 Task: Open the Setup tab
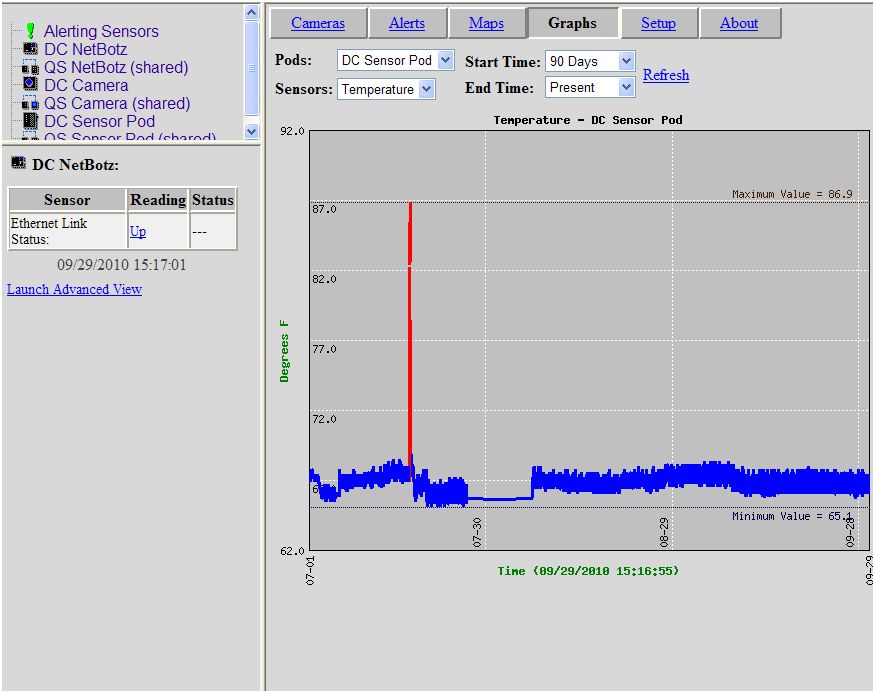coord(659,22)
